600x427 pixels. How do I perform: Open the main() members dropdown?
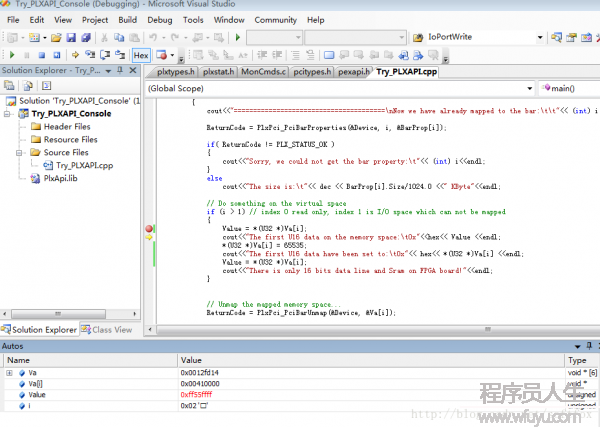click(569, 88)
